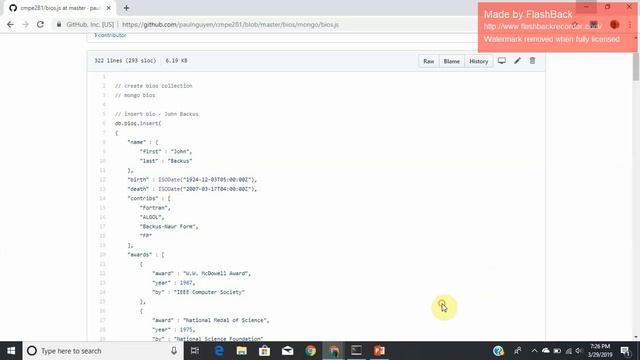Open network connection tray icon

569,351
